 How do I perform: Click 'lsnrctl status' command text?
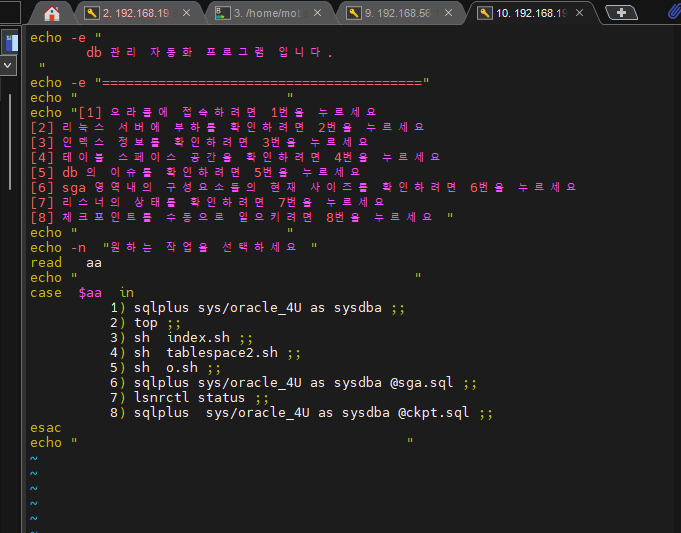tap(189, 397)
